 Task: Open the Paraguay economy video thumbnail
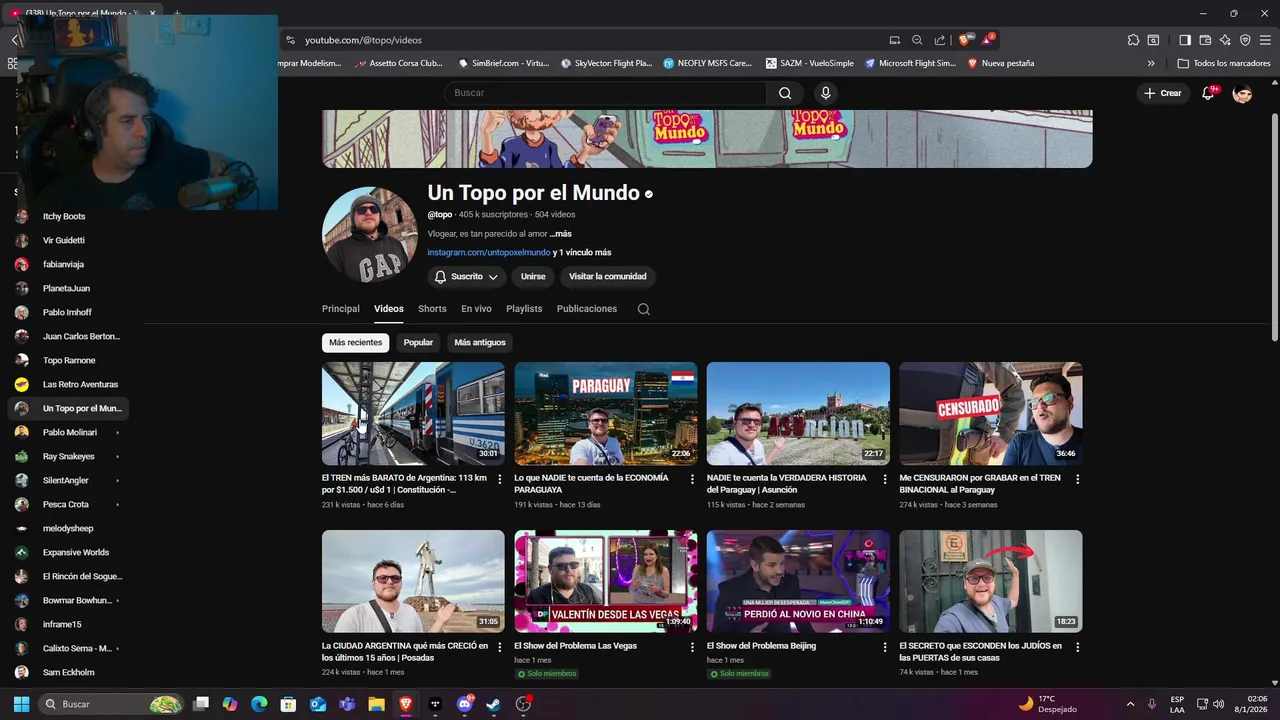[606, 414]
